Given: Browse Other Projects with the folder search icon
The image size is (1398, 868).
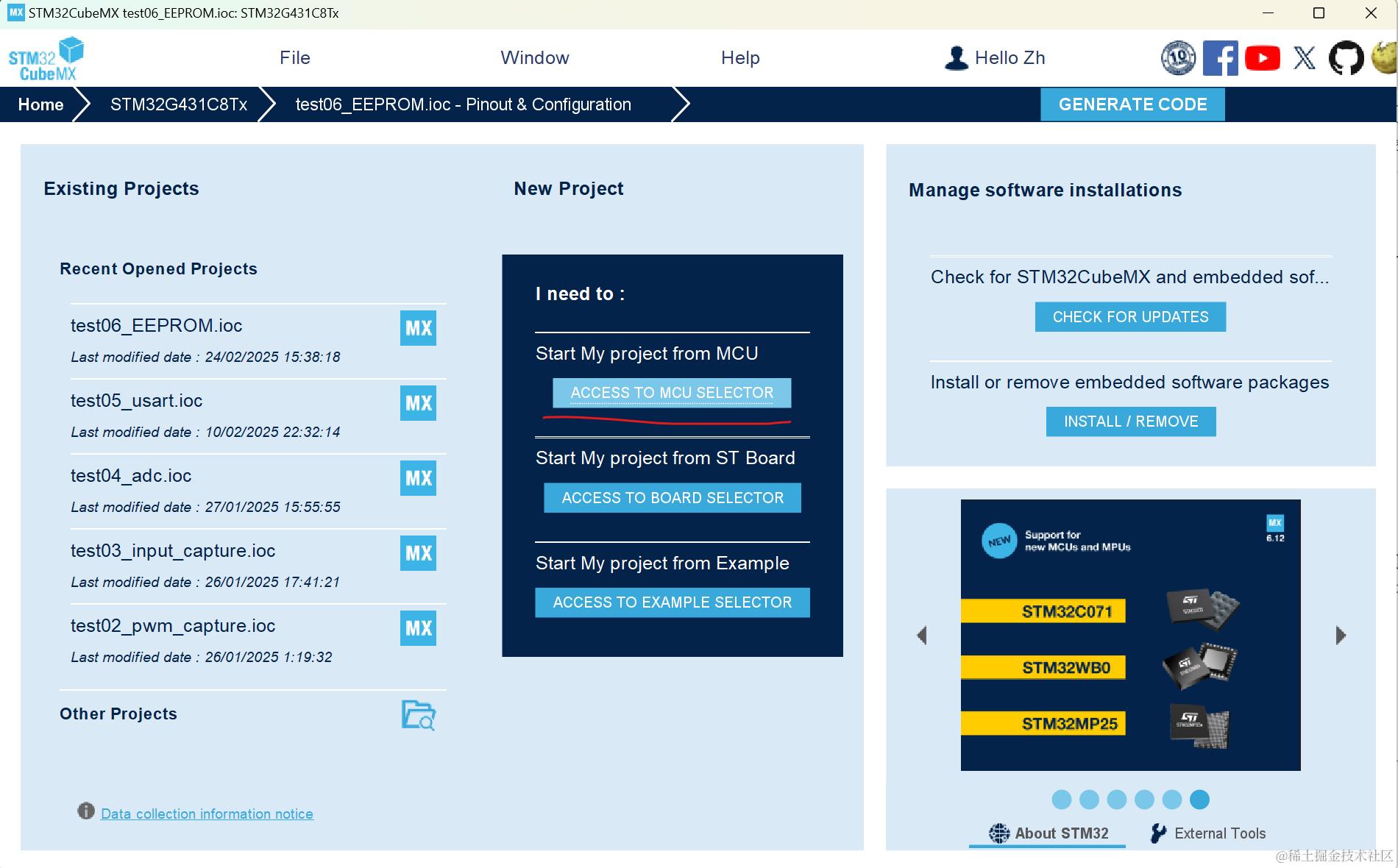Looking at the screenshot, I should 419,715.
